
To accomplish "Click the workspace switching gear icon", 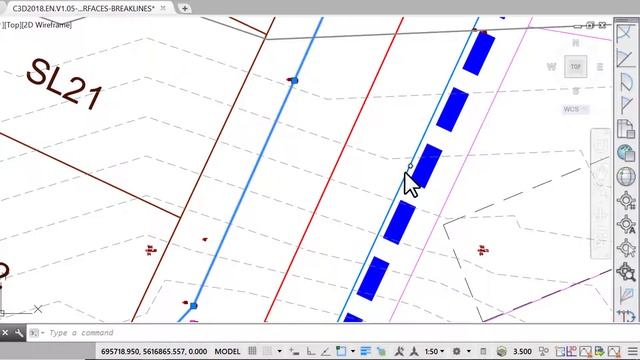I will [x=456, y=351].
